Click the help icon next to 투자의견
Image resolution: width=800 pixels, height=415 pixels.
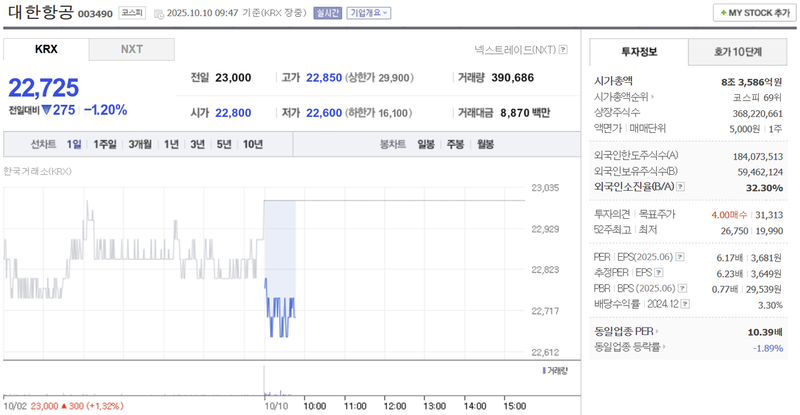632,214
